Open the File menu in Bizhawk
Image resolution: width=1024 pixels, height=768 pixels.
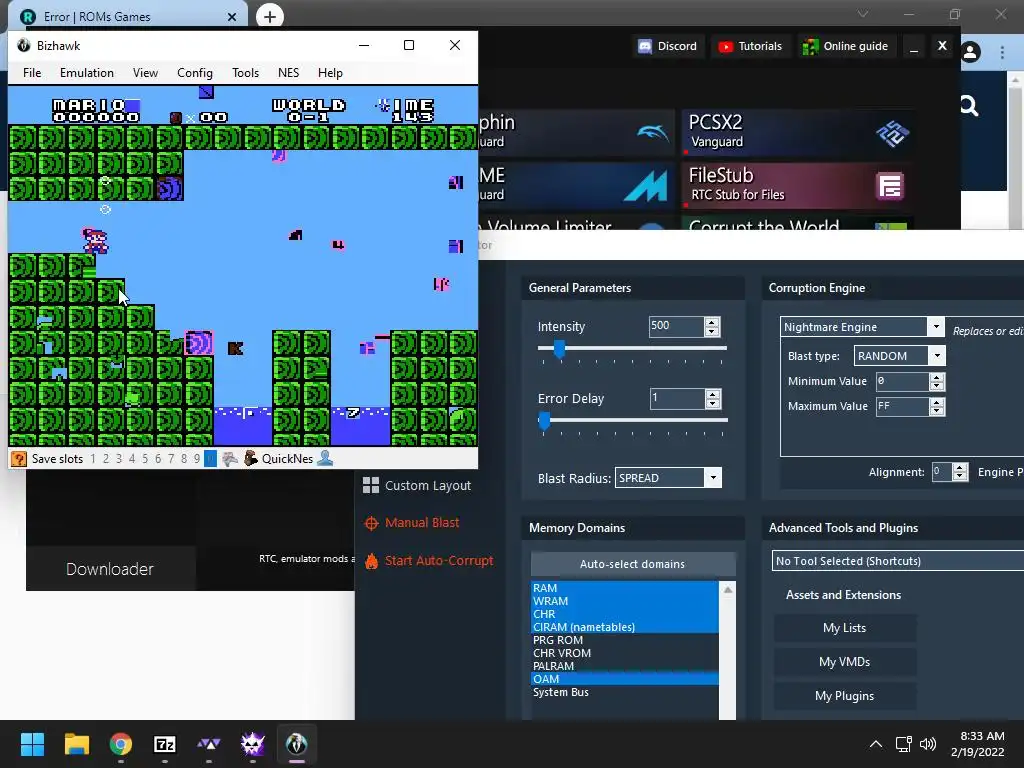32,72
